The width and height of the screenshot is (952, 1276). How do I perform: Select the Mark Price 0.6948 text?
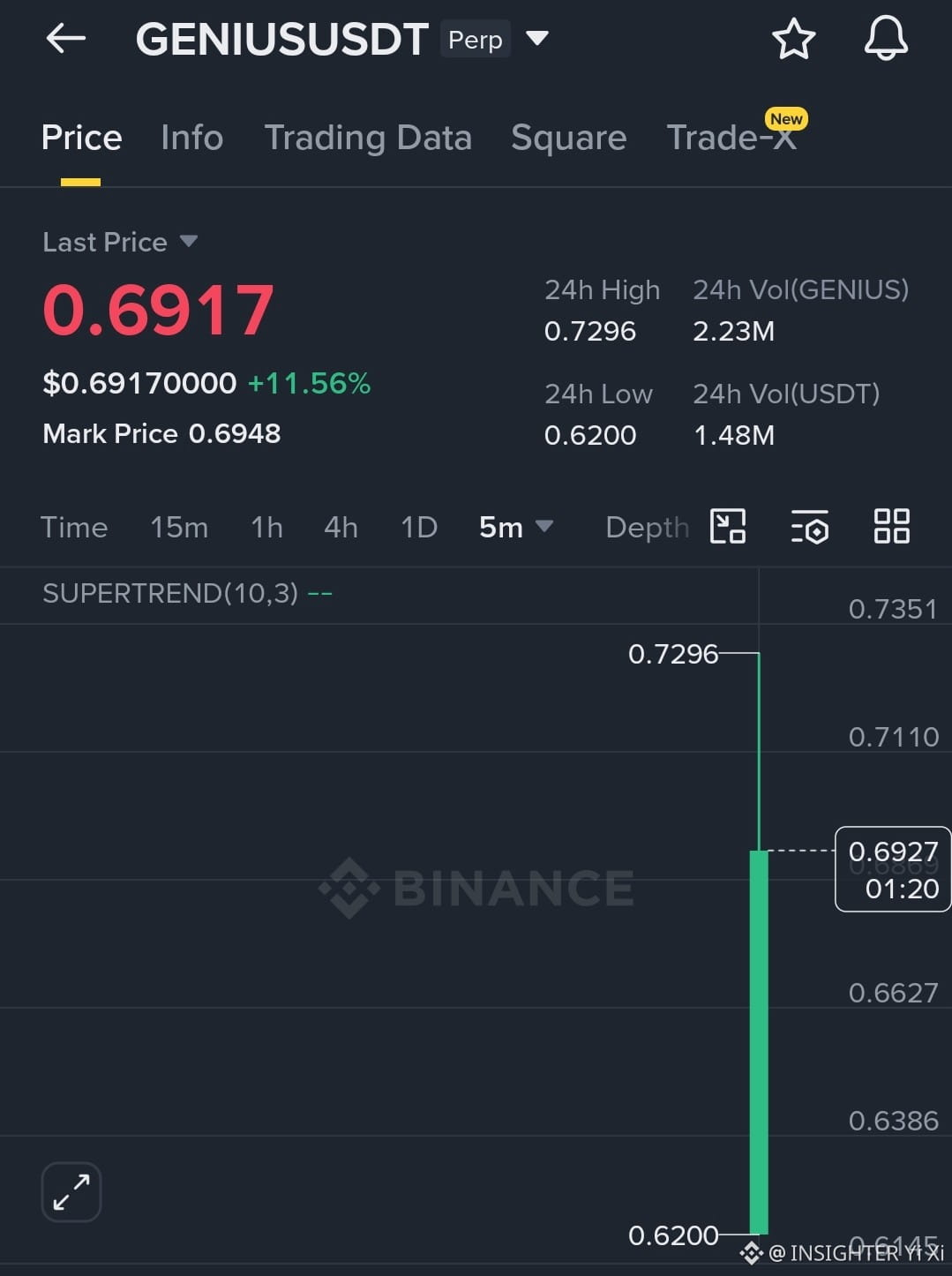(x=161, y=433)
